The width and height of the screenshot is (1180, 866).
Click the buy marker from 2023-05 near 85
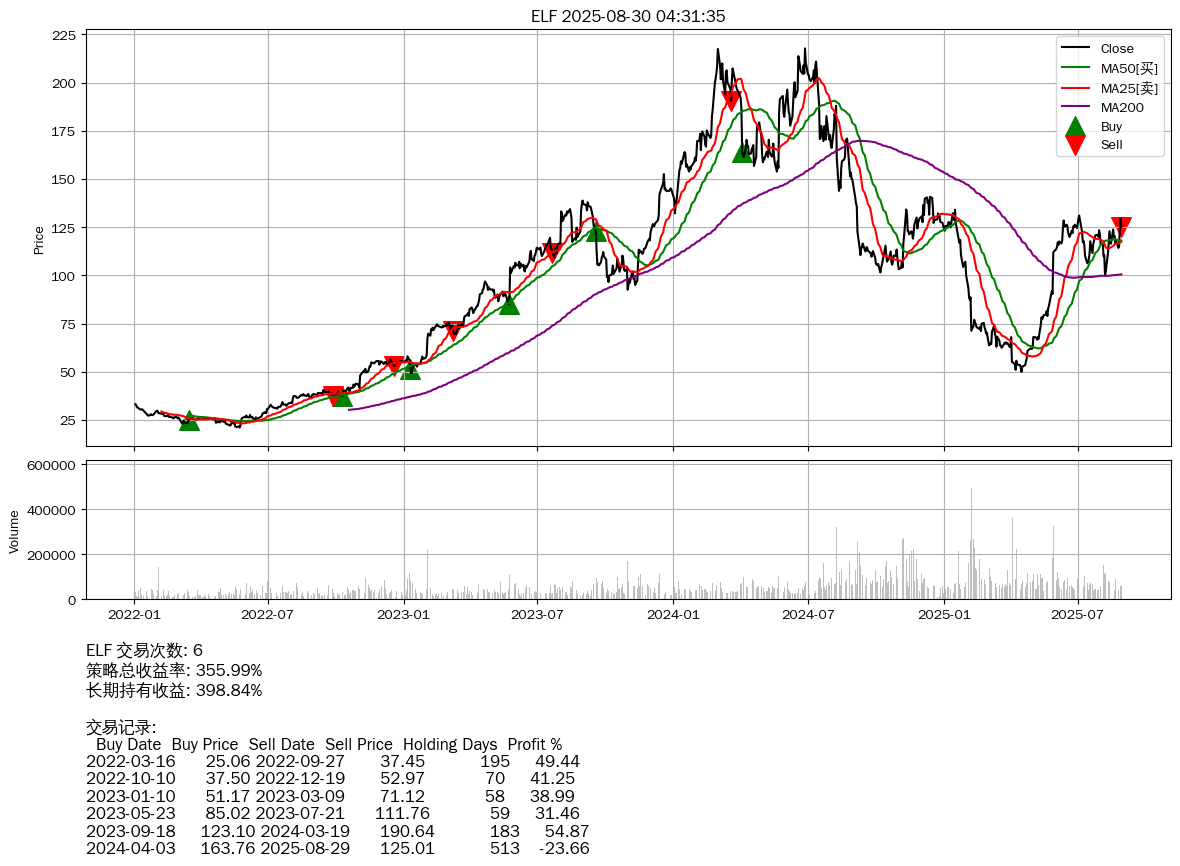pyautogui.click(x=509, y=305)
